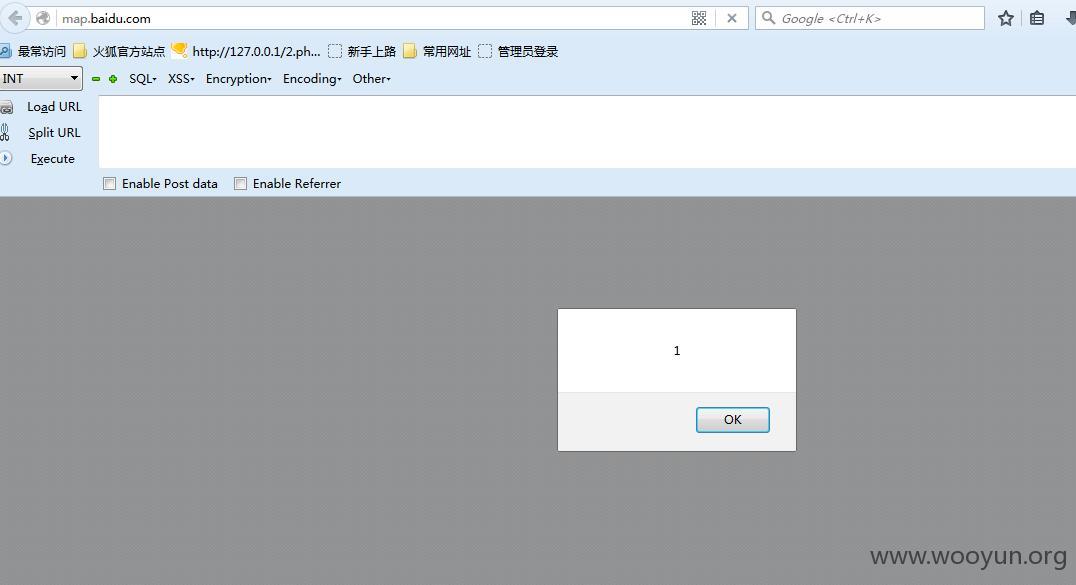The width and height of the screenshot is (1076, 585).
Task: Click the Execute button label
Action: point(52,159)
